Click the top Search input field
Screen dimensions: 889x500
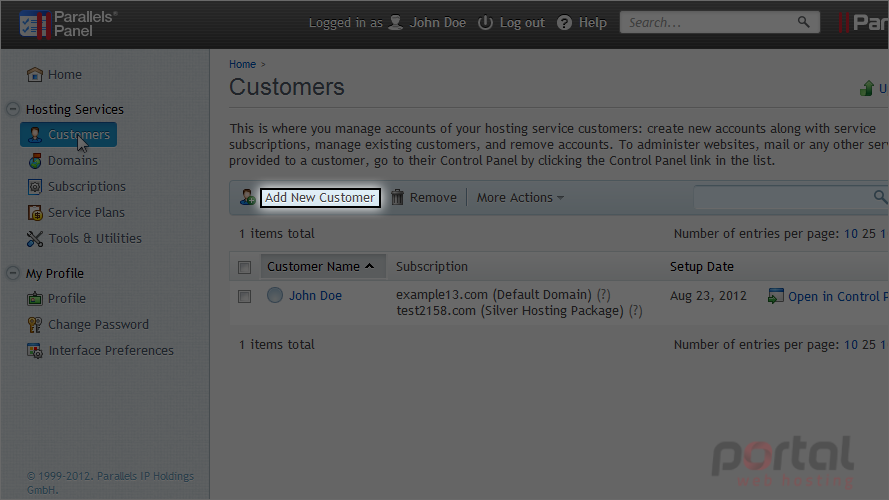(x=719, y=22)
